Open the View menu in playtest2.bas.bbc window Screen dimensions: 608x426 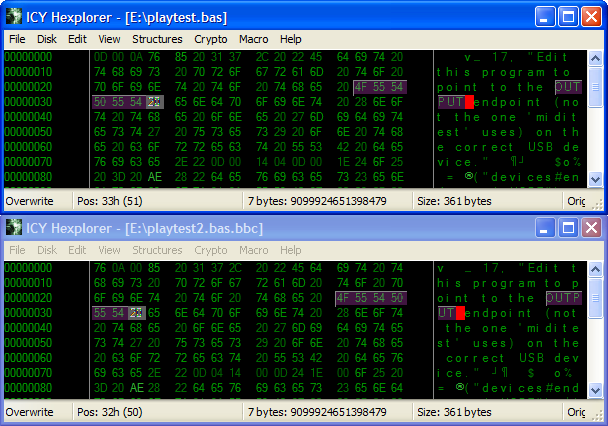[109, 250]
